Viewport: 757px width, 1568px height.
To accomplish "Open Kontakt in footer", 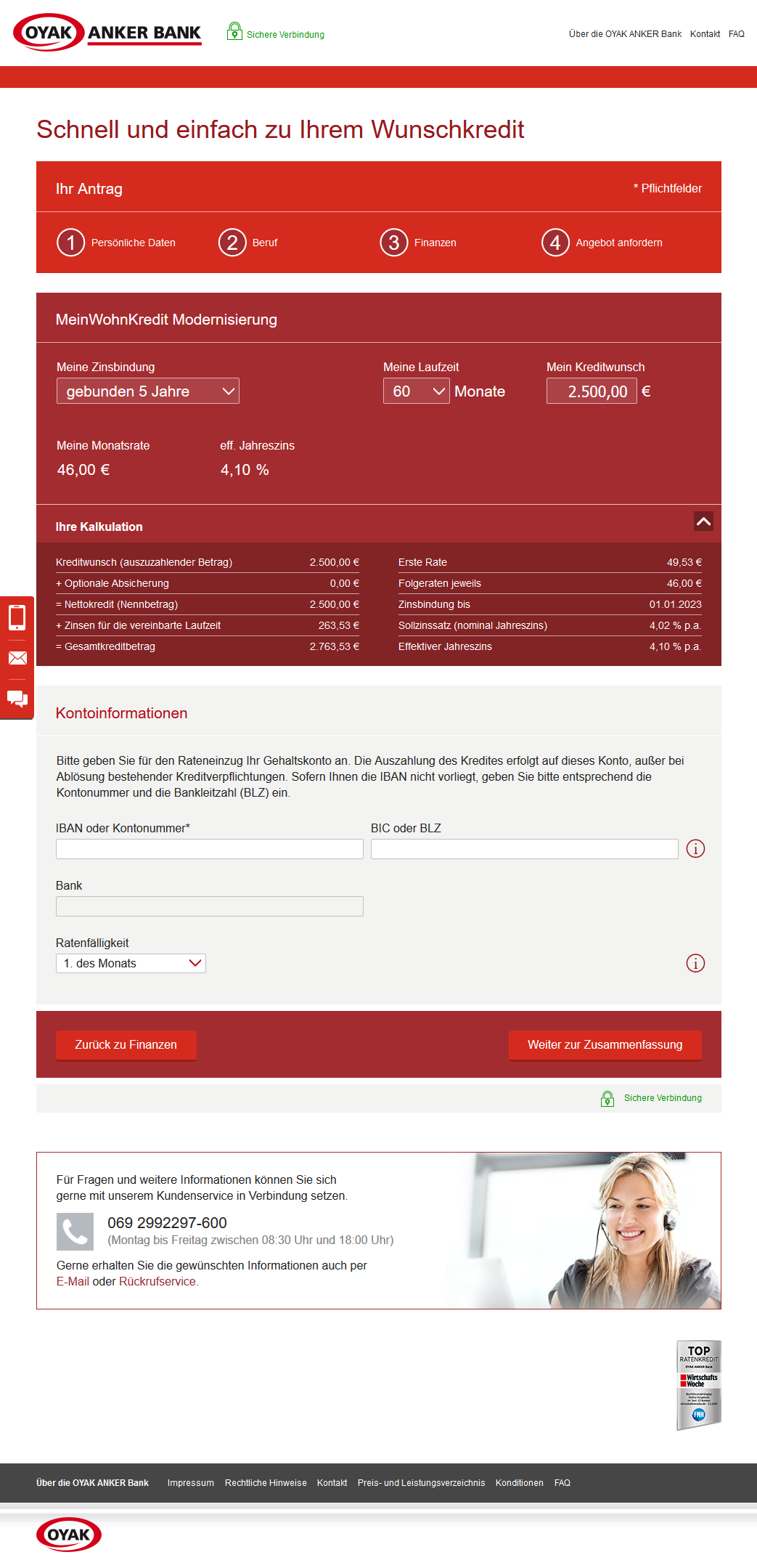I will click(332, 1483).
